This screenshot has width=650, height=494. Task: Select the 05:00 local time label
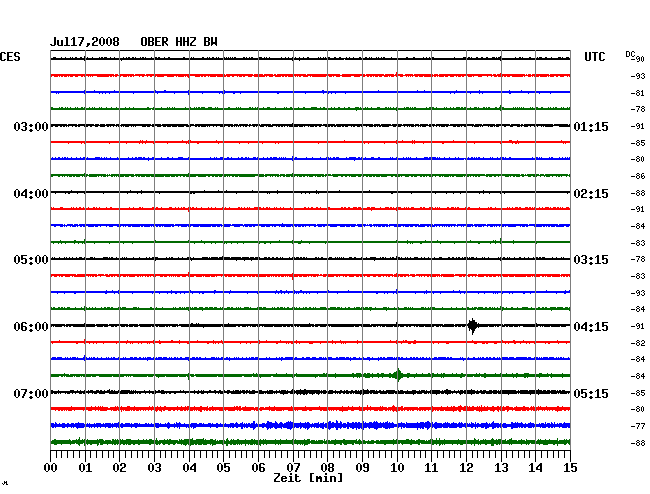31,260
